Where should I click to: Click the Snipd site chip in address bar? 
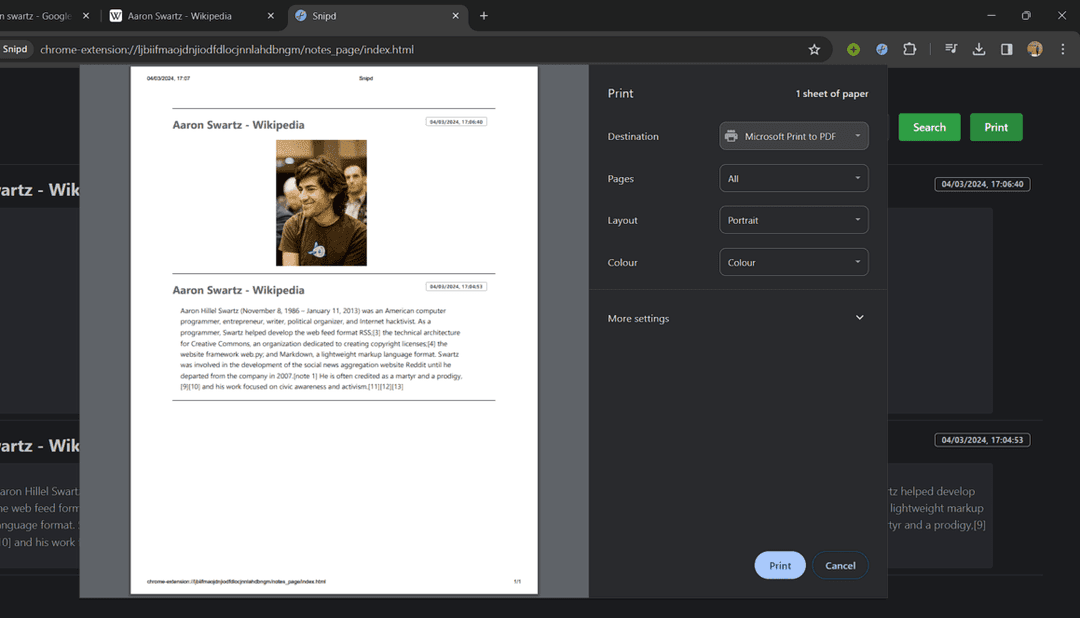click(x=15, y=50)
